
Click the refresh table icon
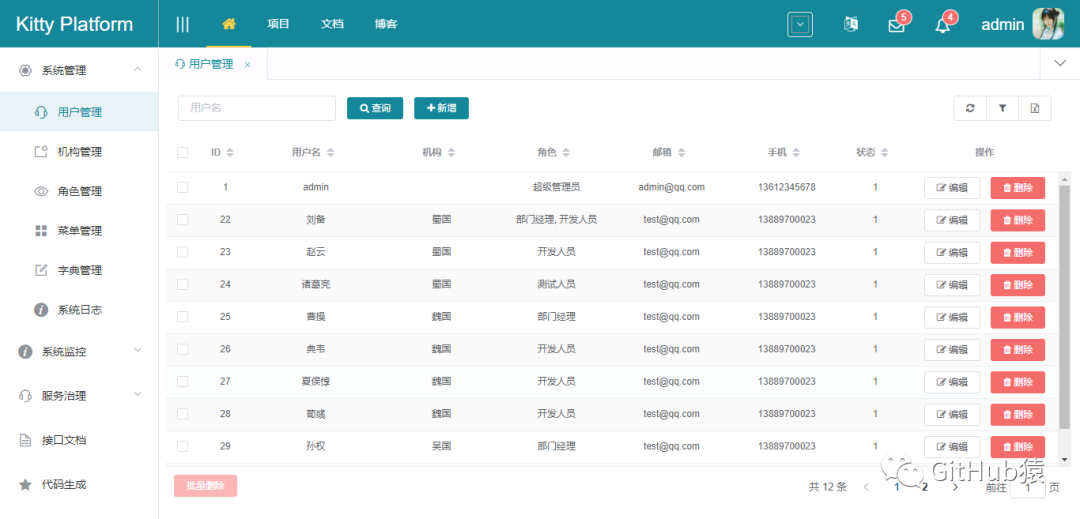tap(970, 108)
